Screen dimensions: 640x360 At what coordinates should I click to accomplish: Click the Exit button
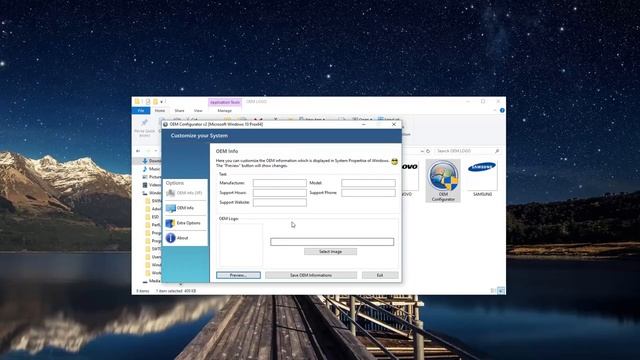(x=380, y=276)
